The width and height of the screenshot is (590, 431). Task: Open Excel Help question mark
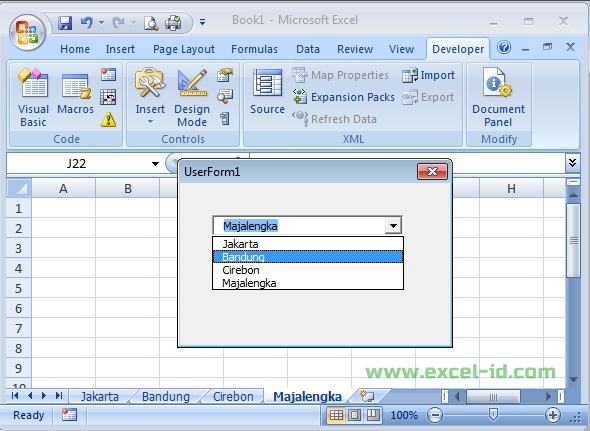504,47
